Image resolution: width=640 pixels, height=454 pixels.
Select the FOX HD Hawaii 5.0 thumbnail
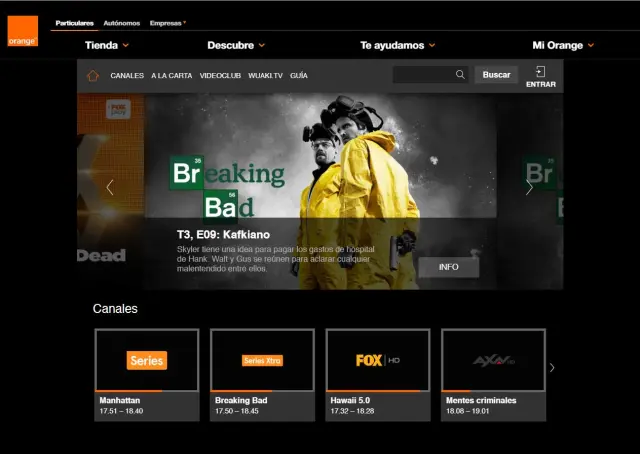[x=378, y=360]
